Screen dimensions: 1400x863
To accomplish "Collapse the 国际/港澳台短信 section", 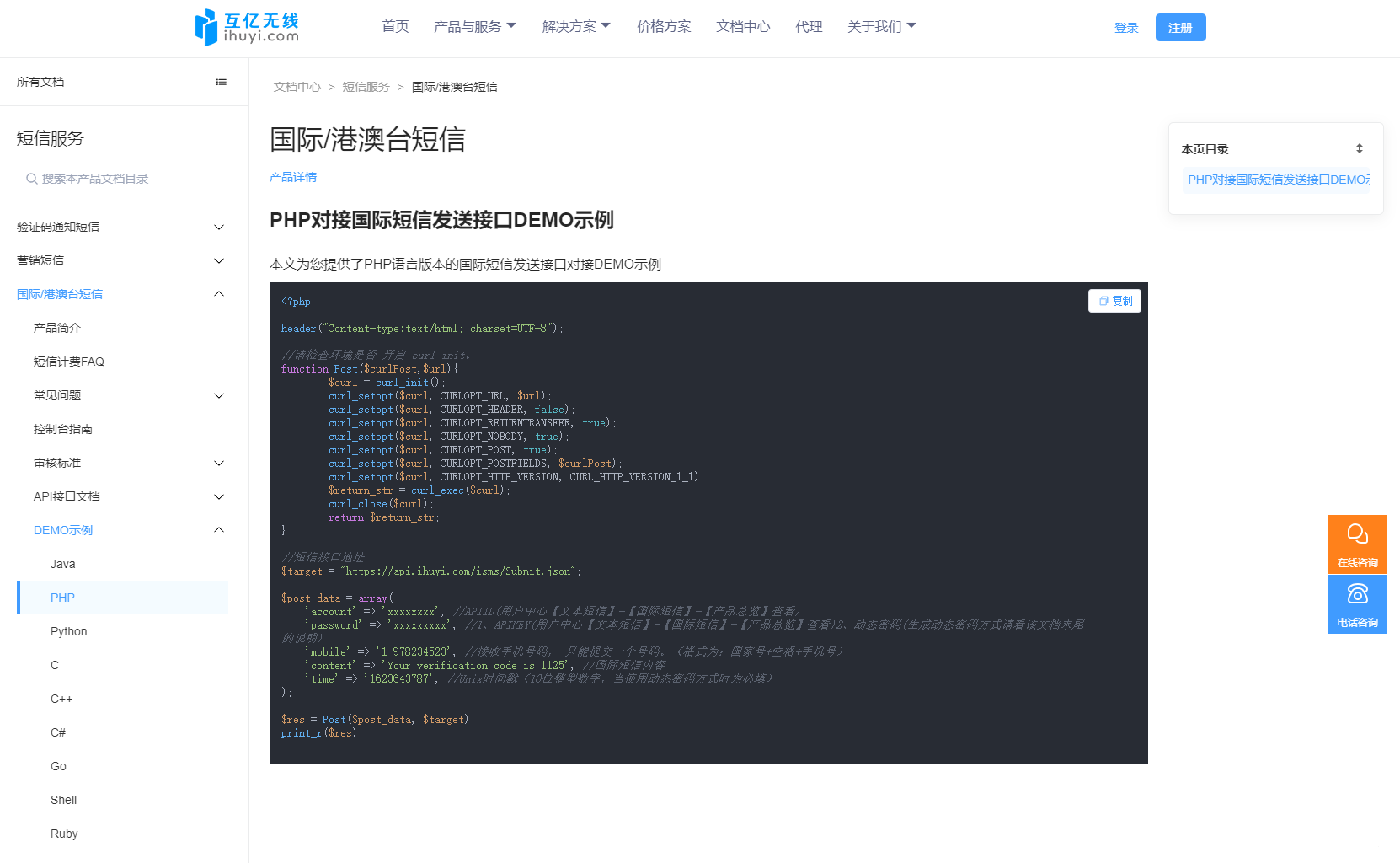I will (x=122, y=294).
